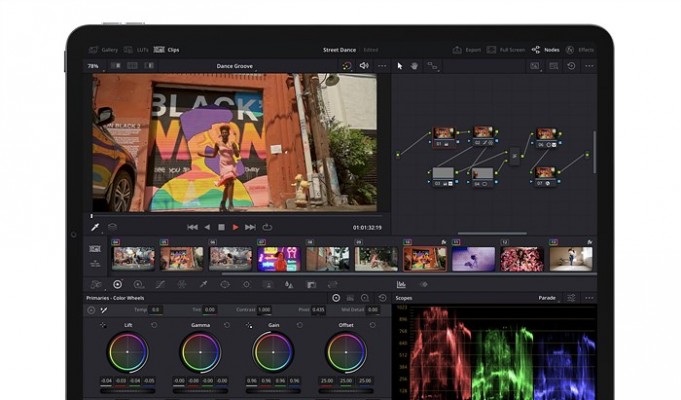Image resolution: width=681 pixels, height=400 pixels.
Task: Select the hand pan tool in node editor
Action: [414, 66]
